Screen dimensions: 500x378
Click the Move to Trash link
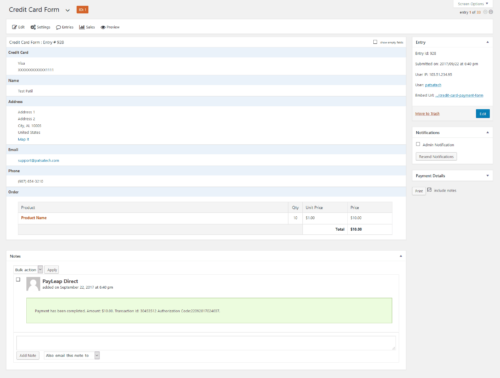(427, 114)
